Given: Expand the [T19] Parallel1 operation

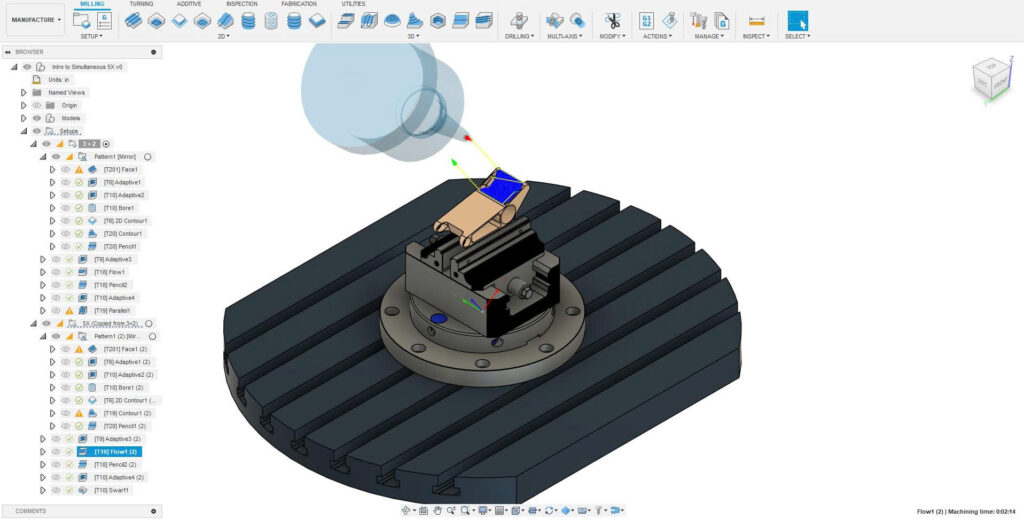Looking at the screenshot, I should (43, 310).
